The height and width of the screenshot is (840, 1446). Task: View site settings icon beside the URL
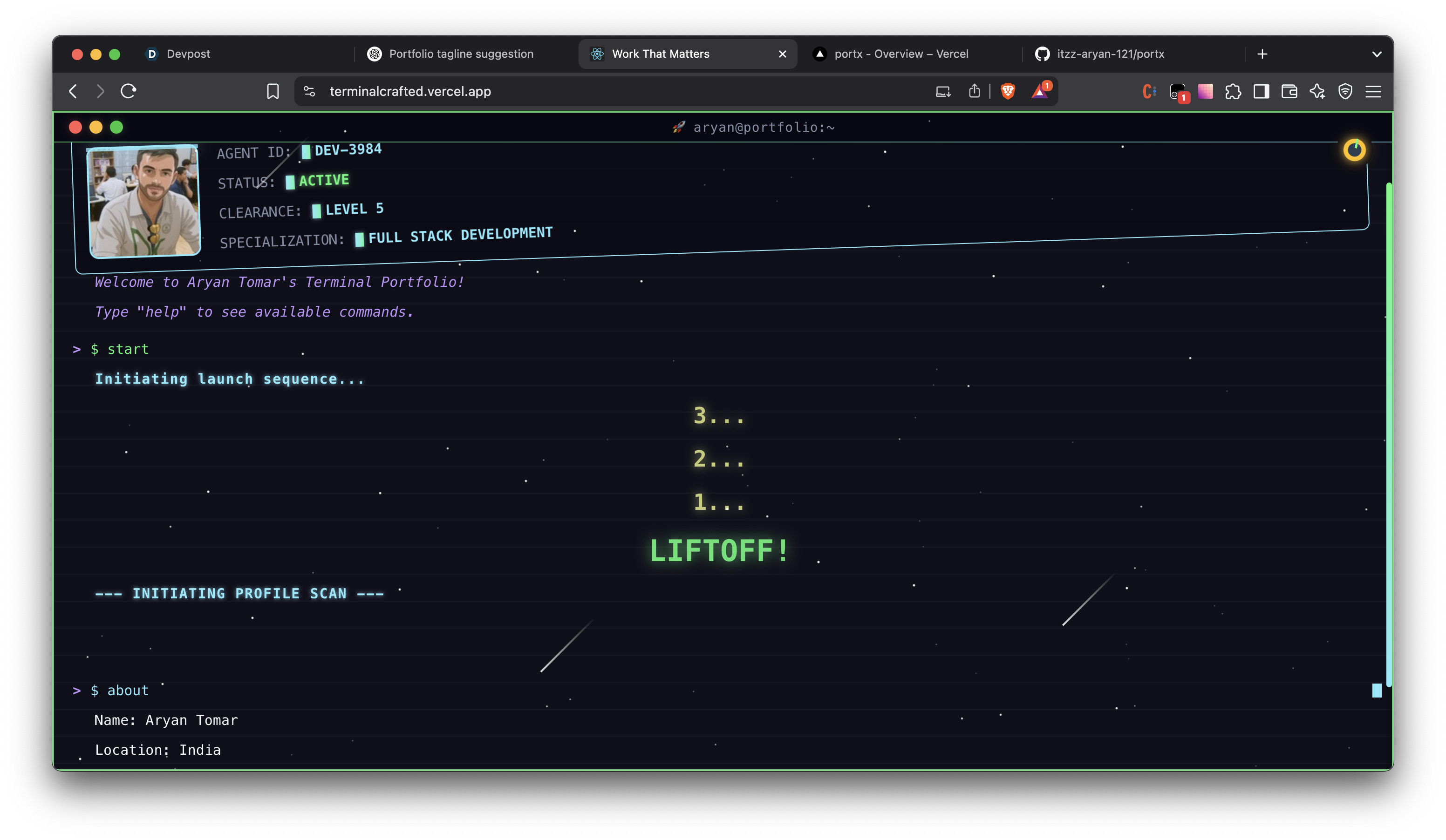click(309, 91)
